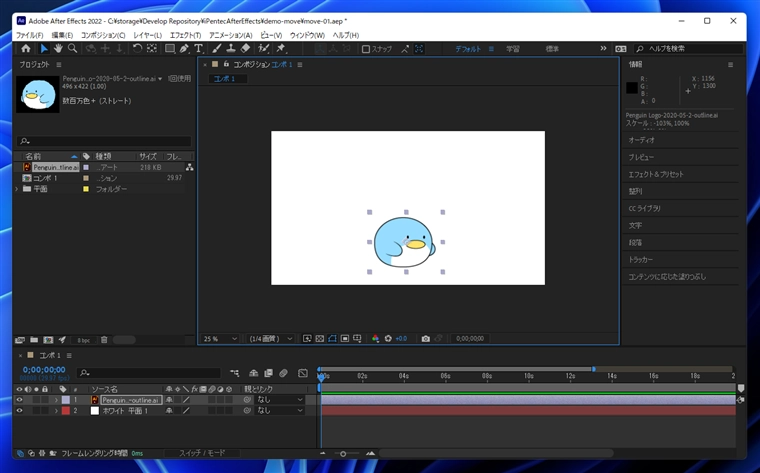Open parent dropdown for White solid layer
Viewport: 760px width, 473px height.
coord(280,410)
